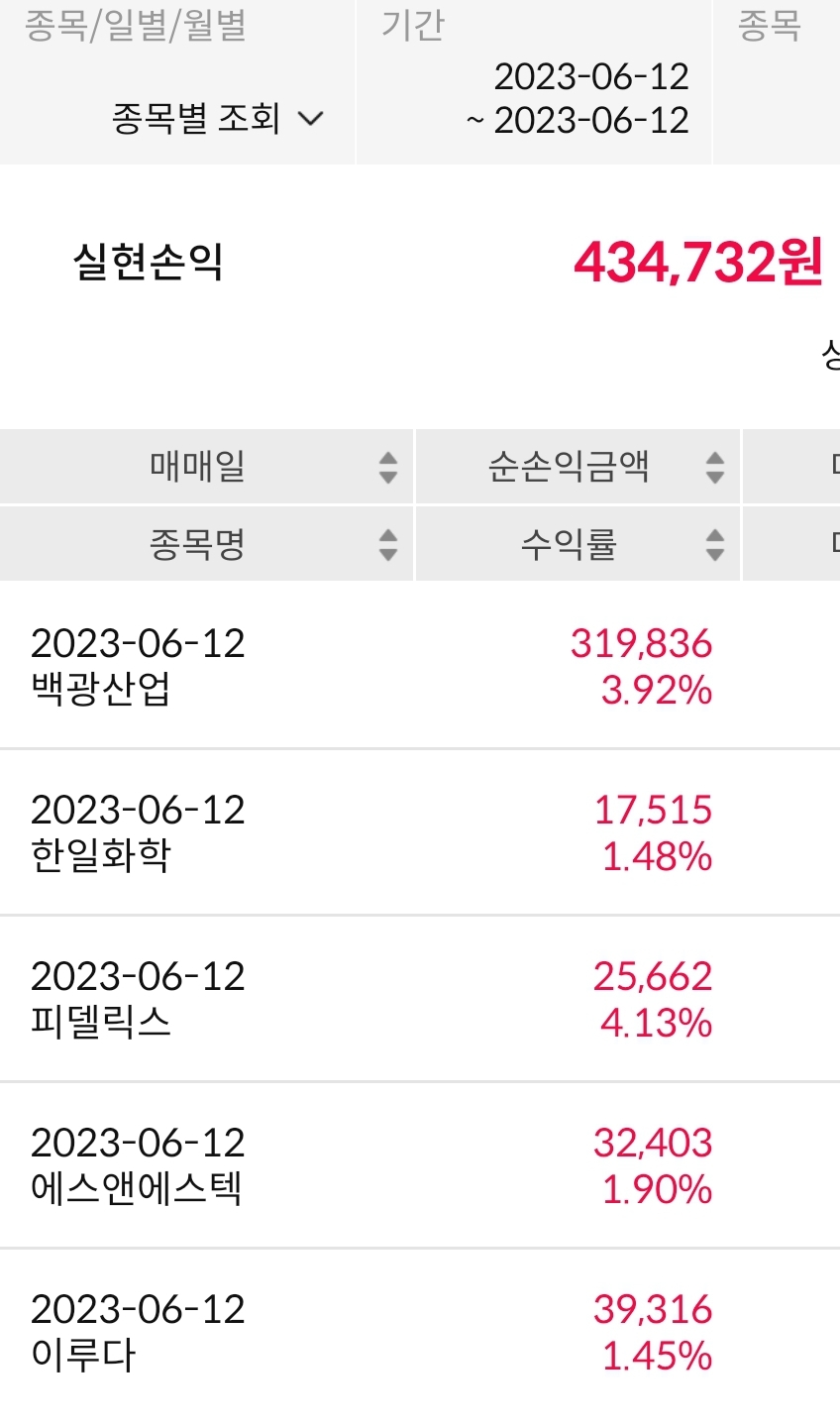The height and width of the screenshot is (1427, 840).
Task: Sort by 수익률 using its sort arrows
Action: click(x=714, y=544)
